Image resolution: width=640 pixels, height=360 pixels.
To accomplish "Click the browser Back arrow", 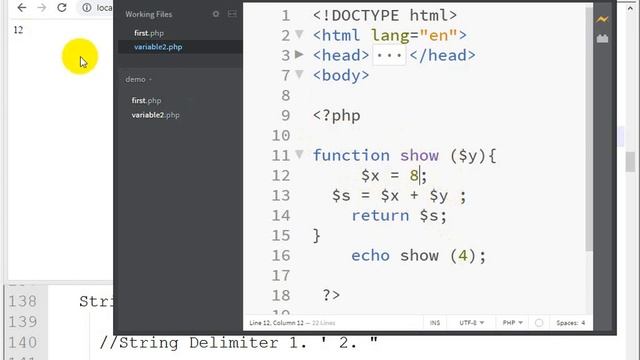I will 22,8.
